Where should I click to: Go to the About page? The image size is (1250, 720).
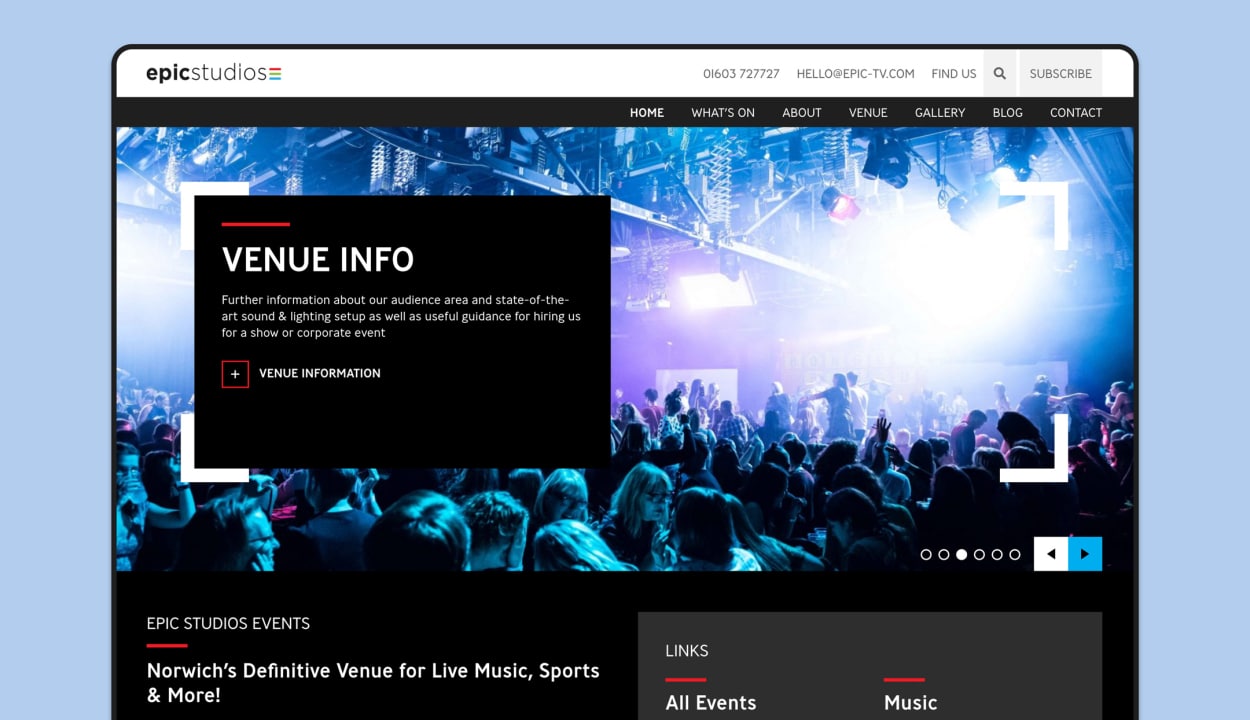[802, 113]
